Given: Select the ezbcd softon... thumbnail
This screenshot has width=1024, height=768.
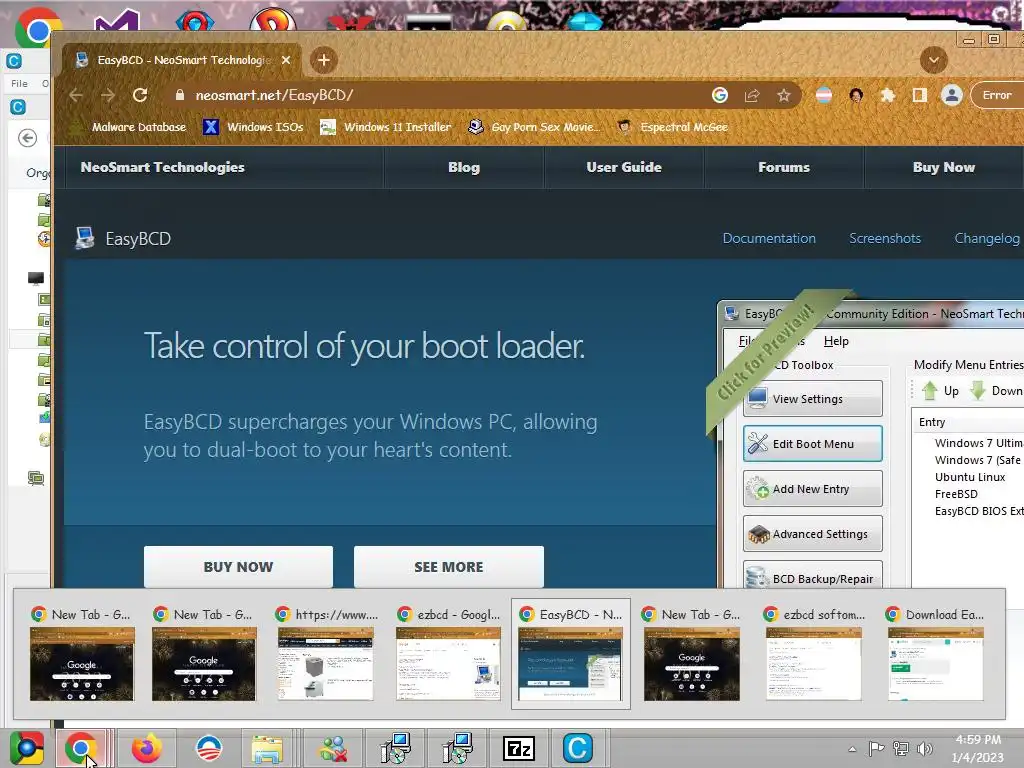Looking at the screenshot, I should tap(814, 654).
